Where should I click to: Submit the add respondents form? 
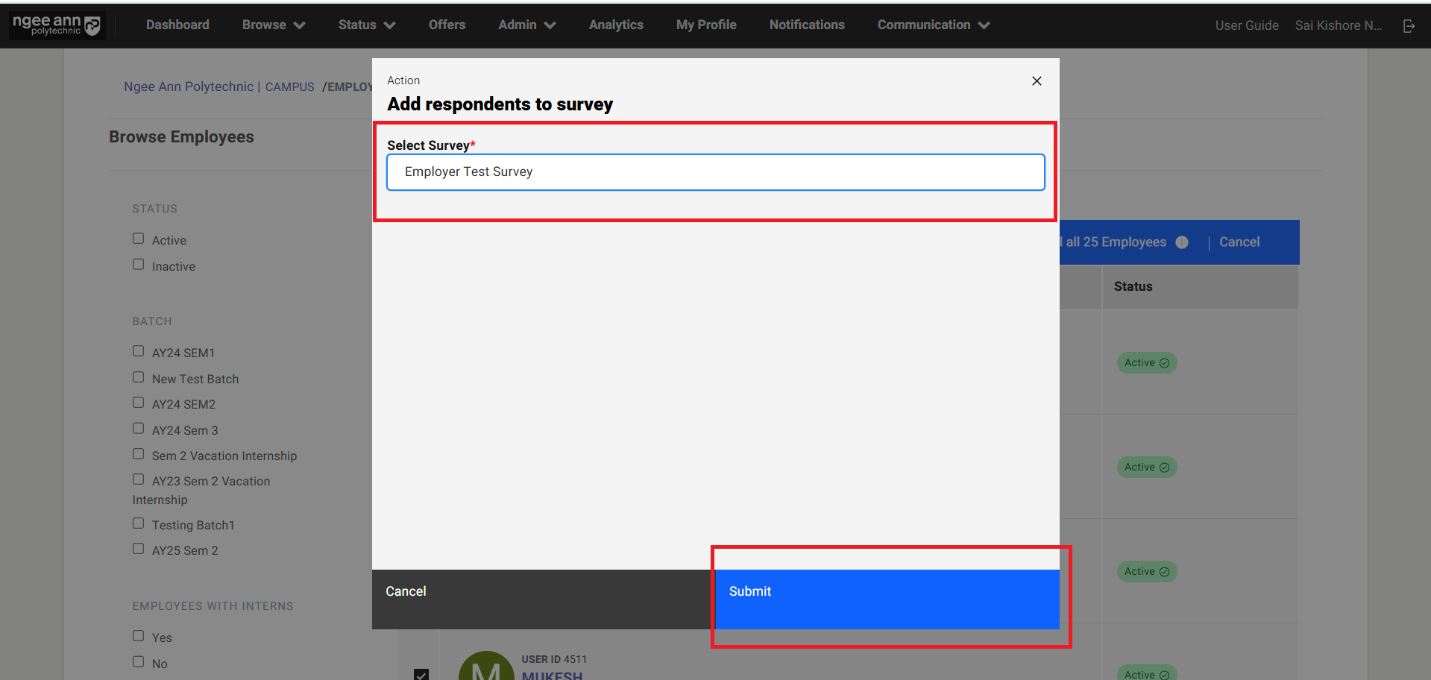click(x=886, y=592)
